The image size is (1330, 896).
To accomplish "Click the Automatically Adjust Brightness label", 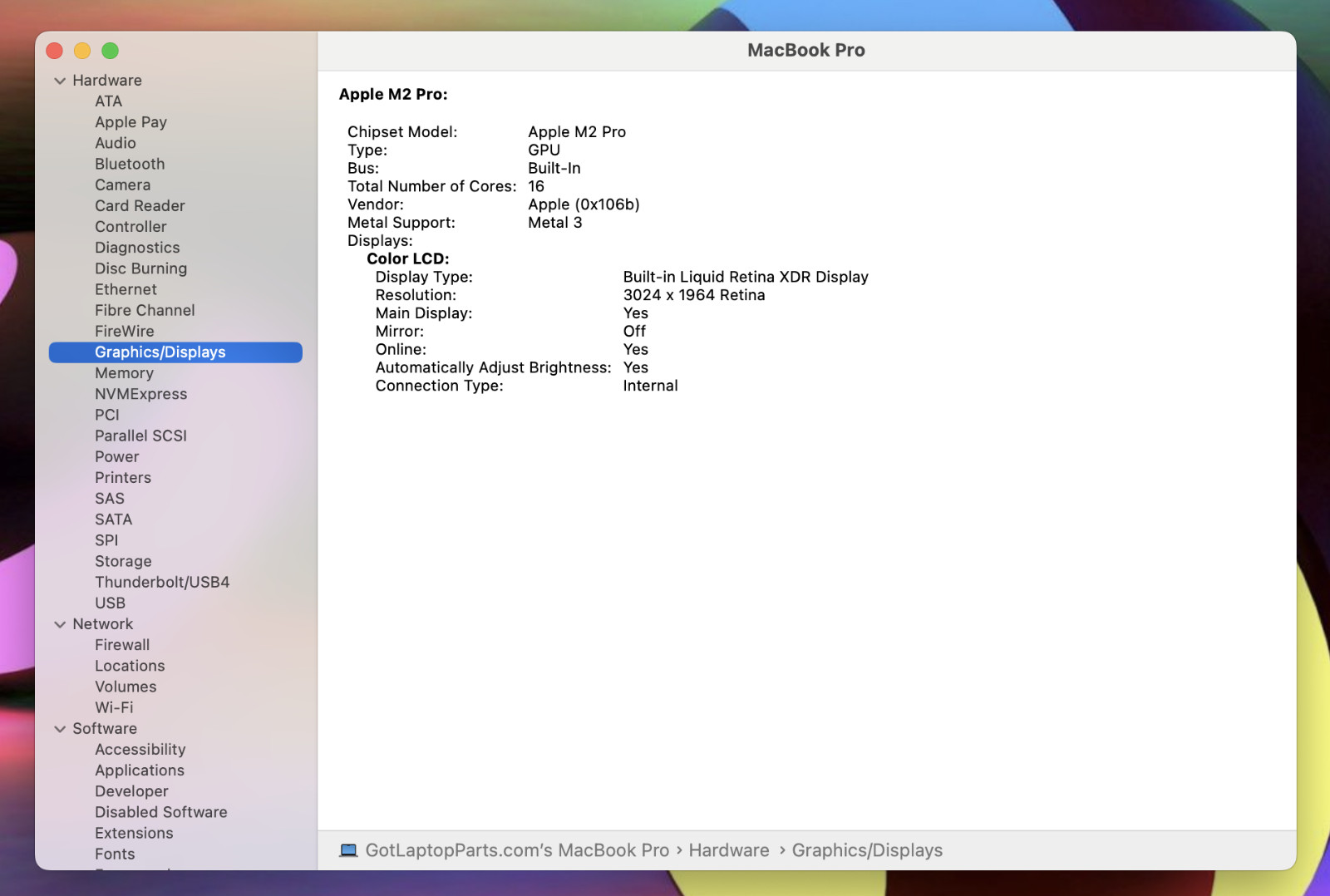I will pos(493,367).
